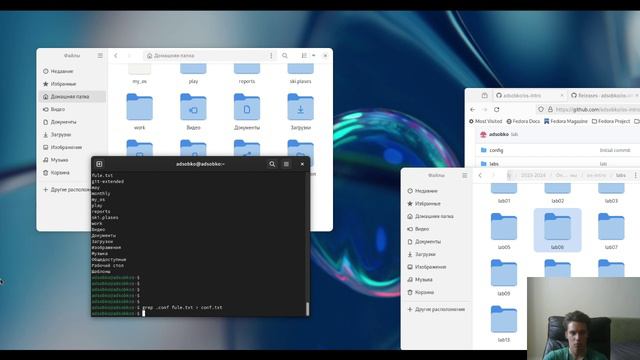The height and width of the screenshot is (360, 640).
Task: Select the highlighted lab06 folder icon
Action: [x=557, y=227]
